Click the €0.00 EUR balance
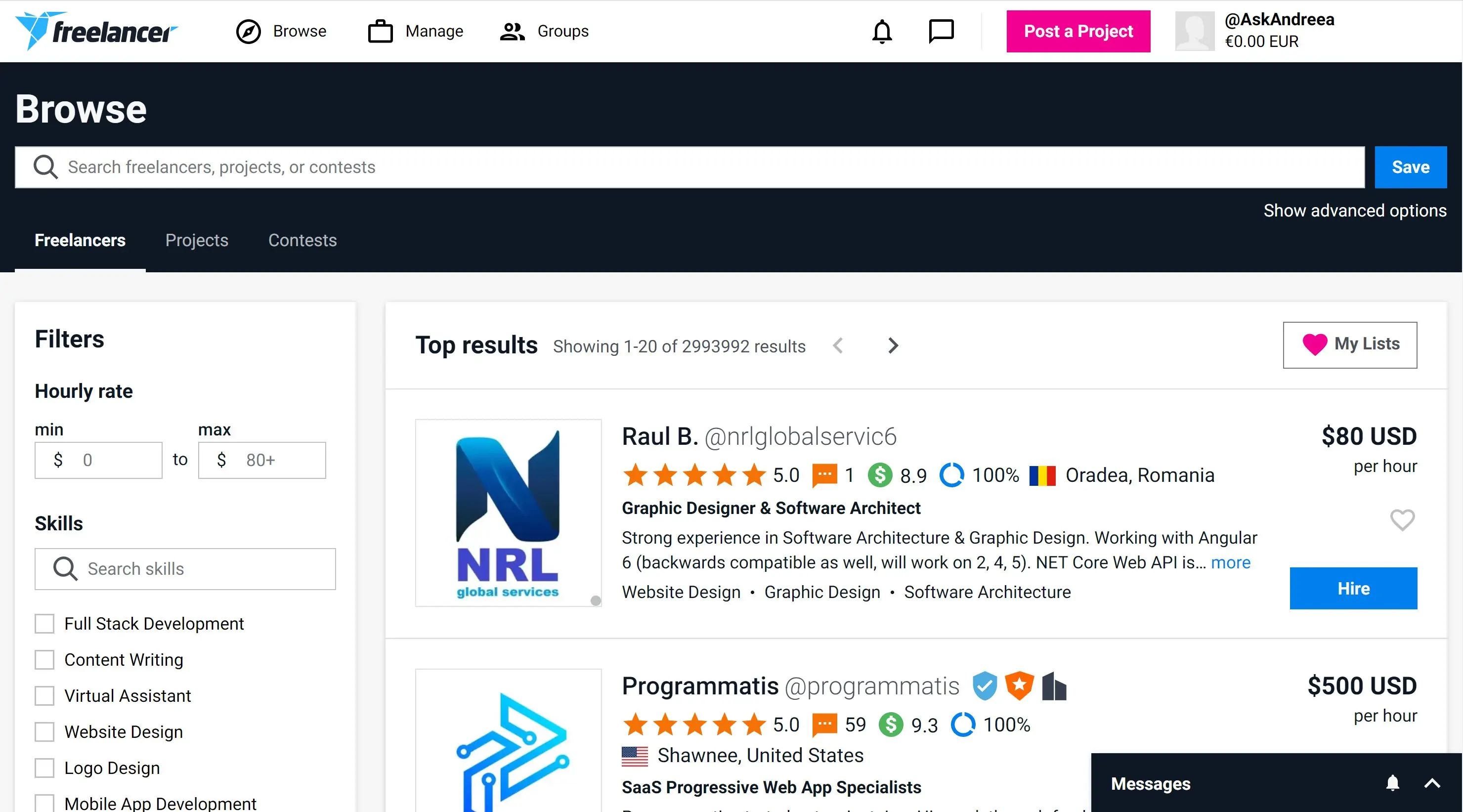 pos(1261,42)
